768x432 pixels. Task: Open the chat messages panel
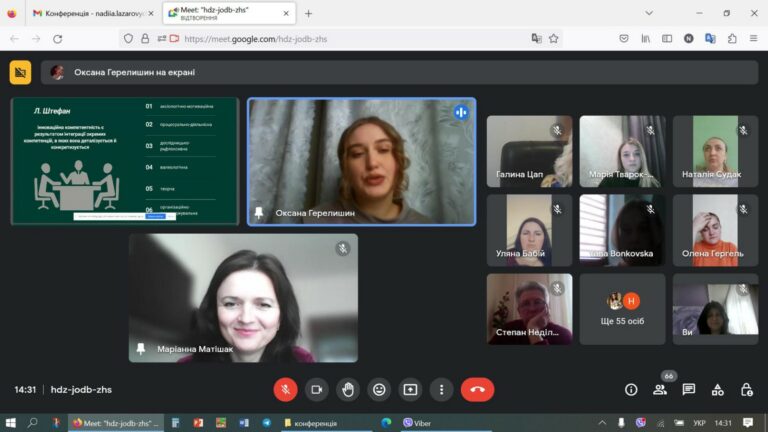[x=689, y=390]
